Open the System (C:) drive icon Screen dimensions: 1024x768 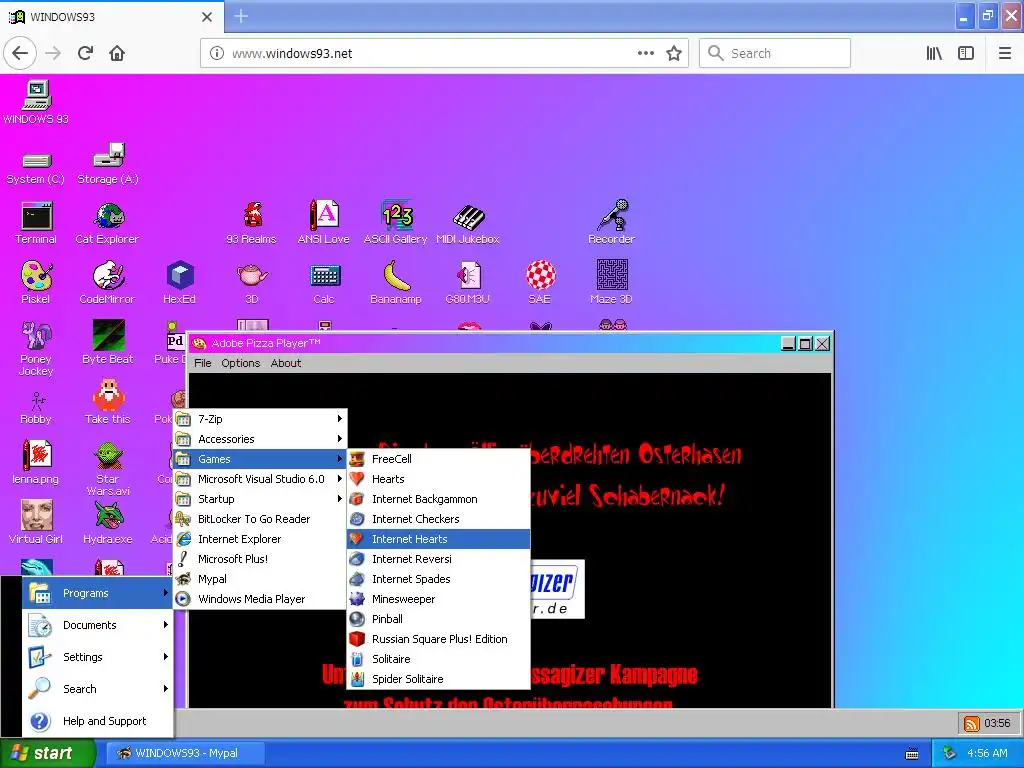[x=36, y=167]
